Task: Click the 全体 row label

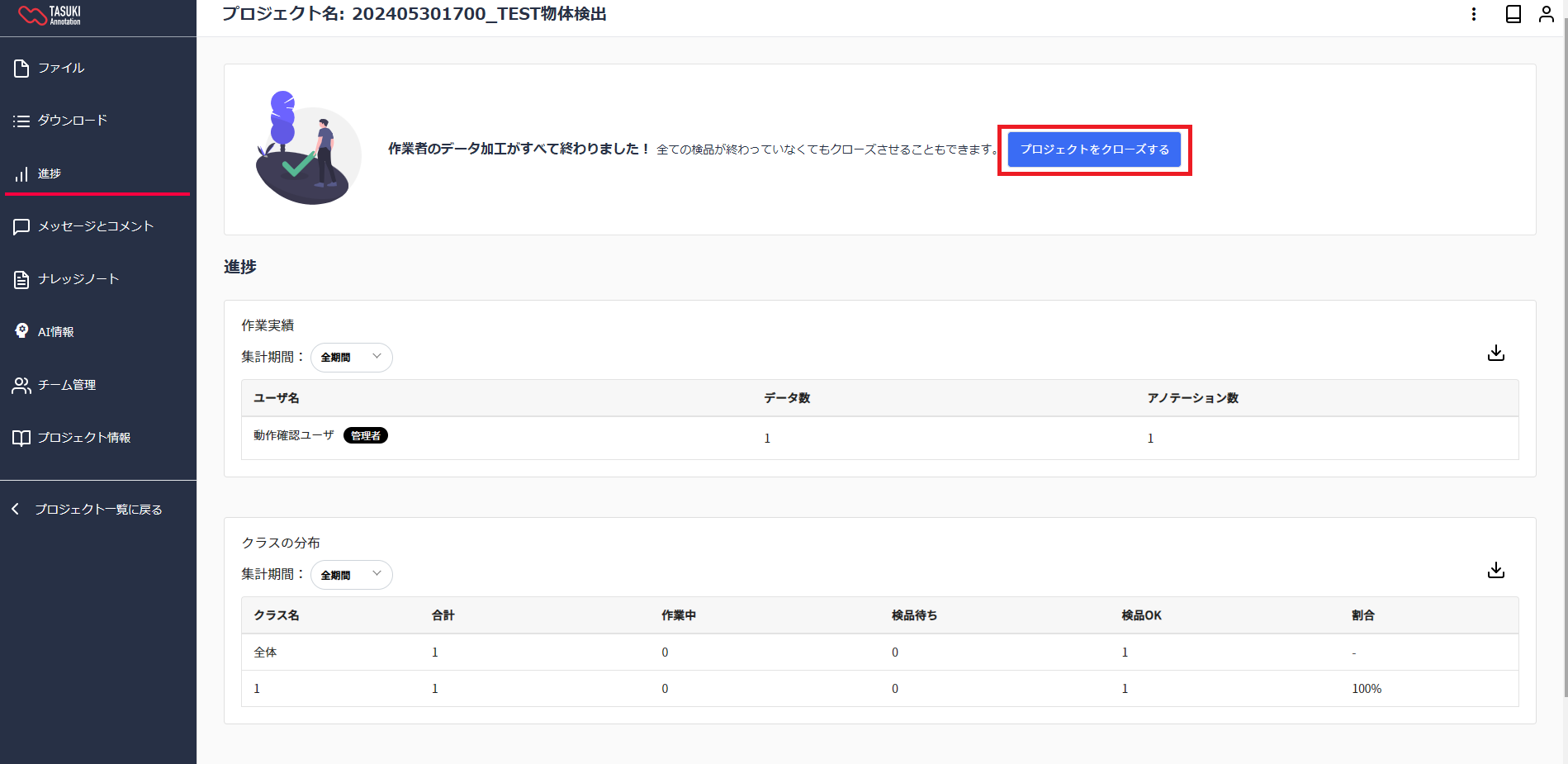Action: pos(265,652)
